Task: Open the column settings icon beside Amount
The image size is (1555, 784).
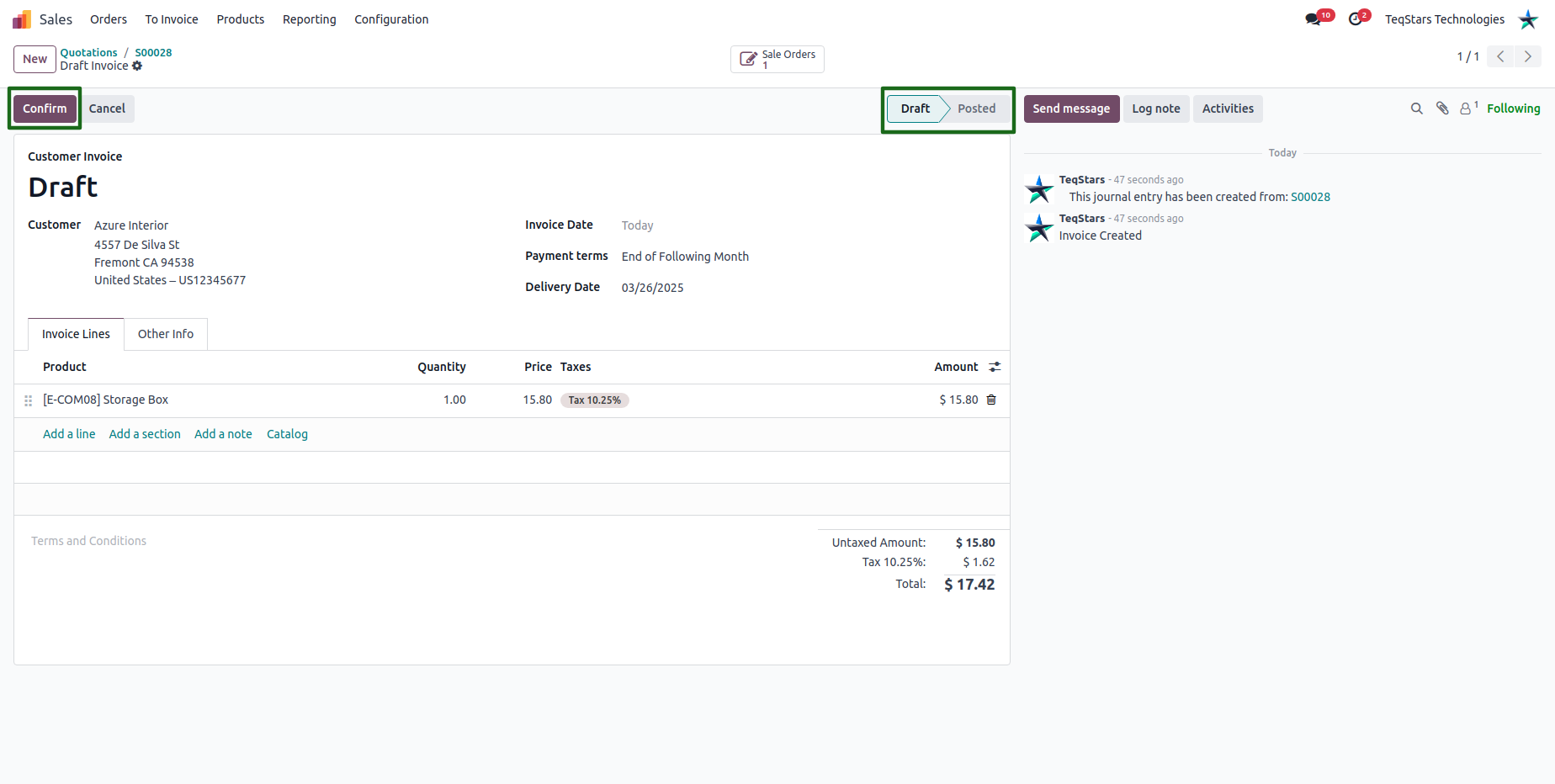Action: pos(995,367)
